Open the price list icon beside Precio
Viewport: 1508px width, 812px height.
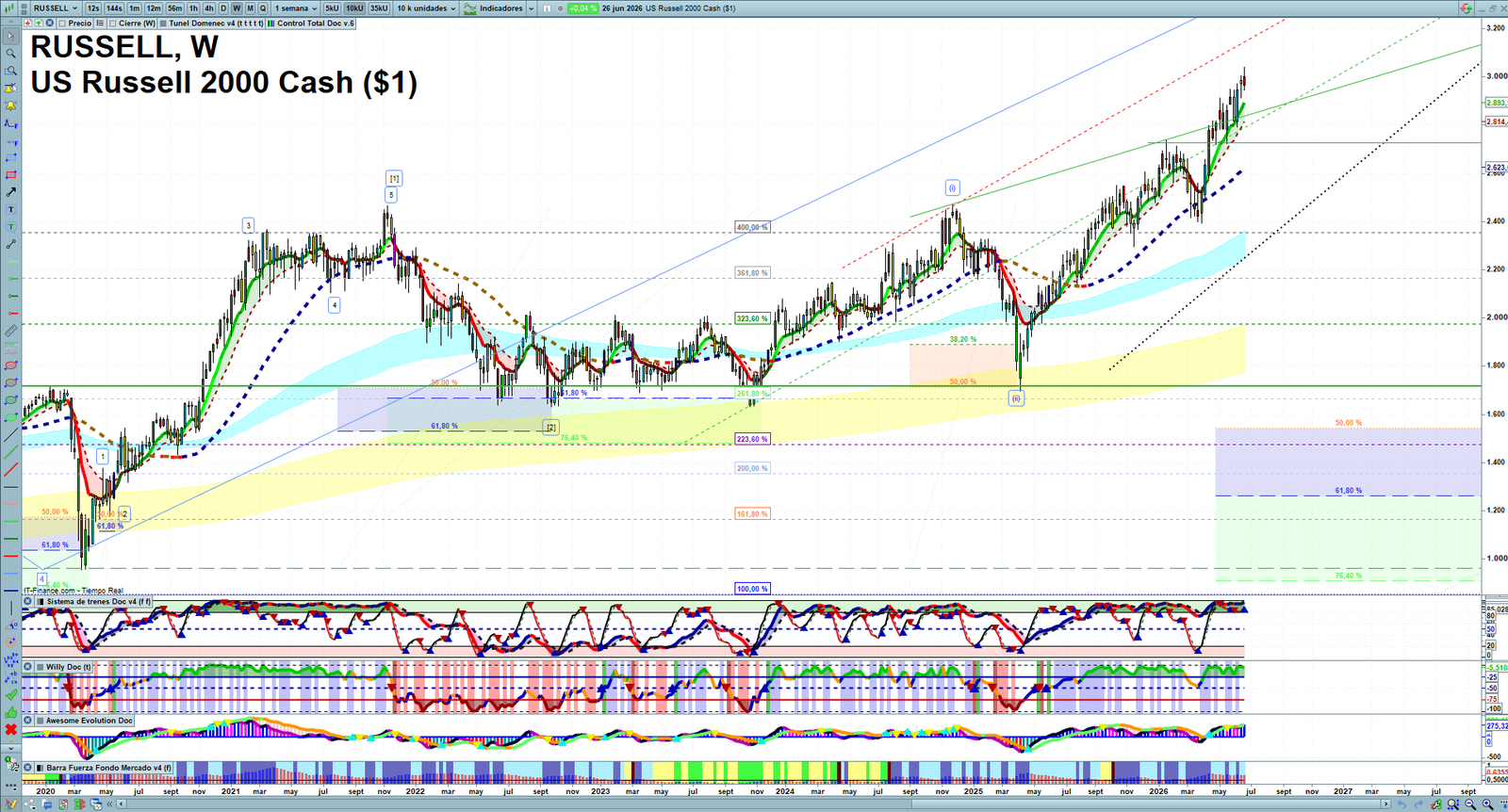100,23
